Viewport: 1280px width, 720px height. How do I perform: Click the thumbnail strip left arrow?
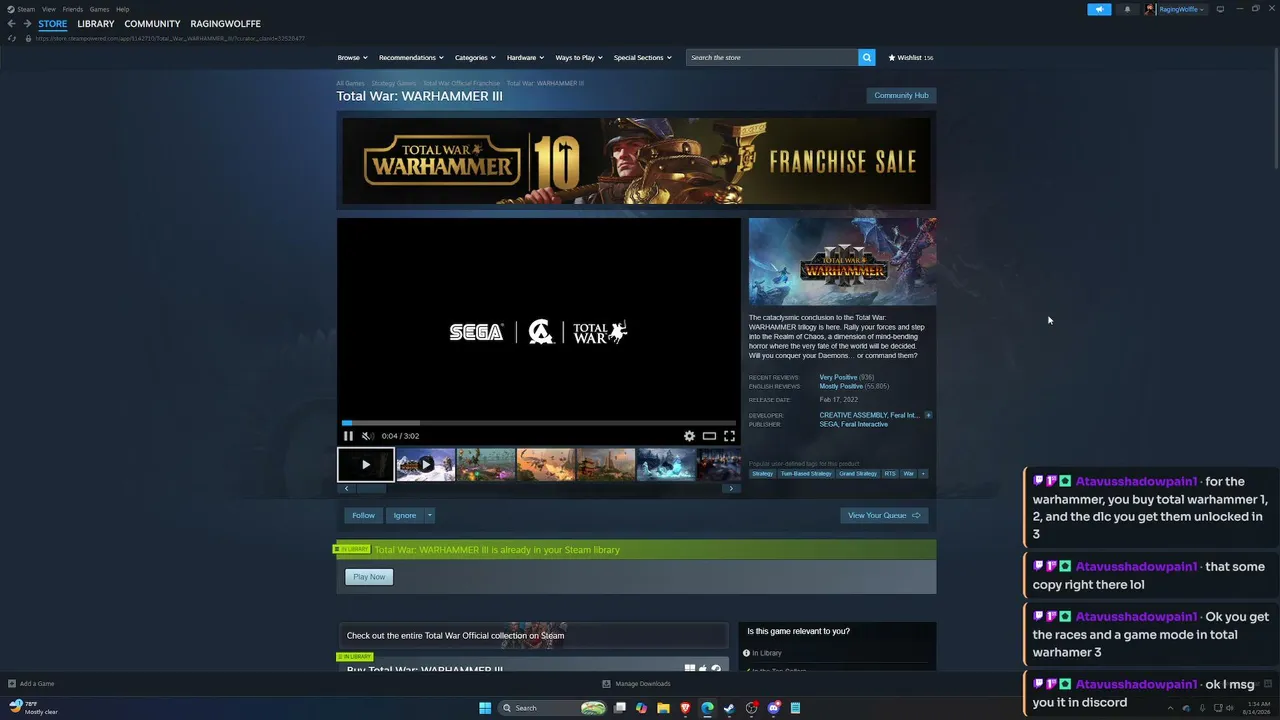coord(347,489)
